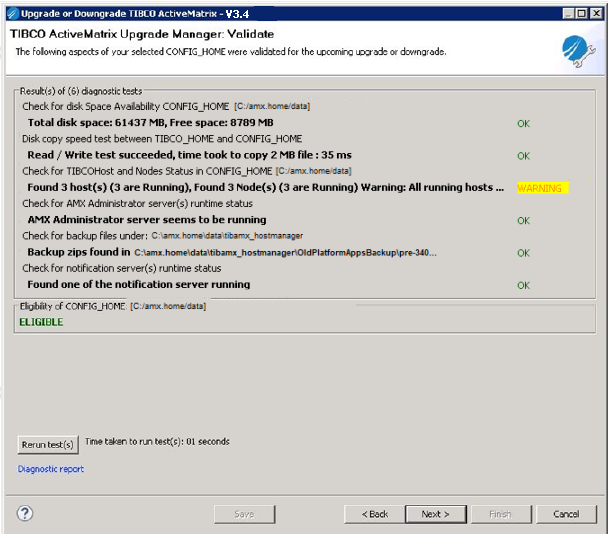Minimize the Upgrade Manager window
Screen dimensions: 608x534
568,14
